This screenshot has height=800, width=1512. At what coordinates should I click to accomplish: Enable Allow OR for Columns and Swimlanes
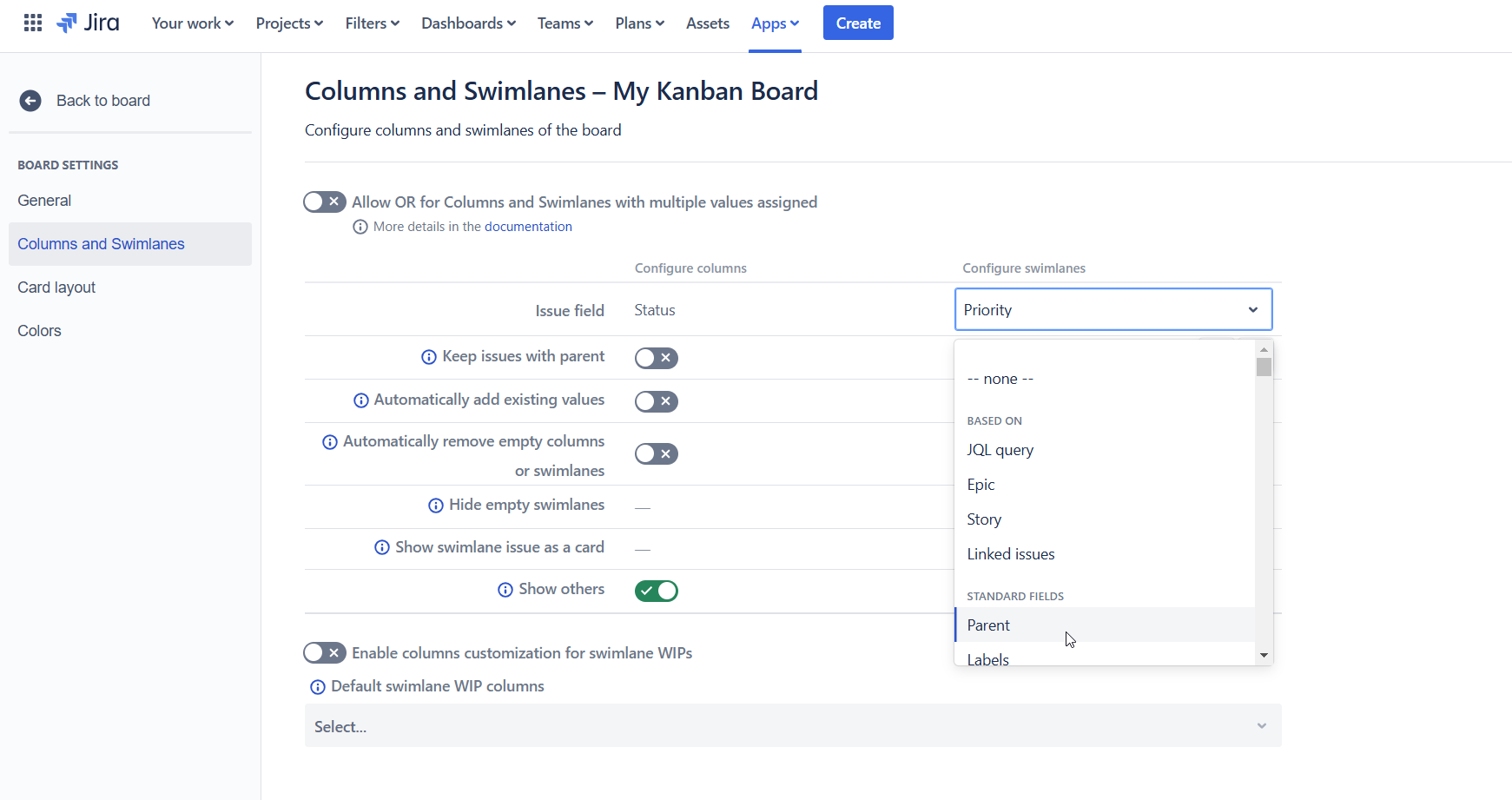tap(324, 201)
